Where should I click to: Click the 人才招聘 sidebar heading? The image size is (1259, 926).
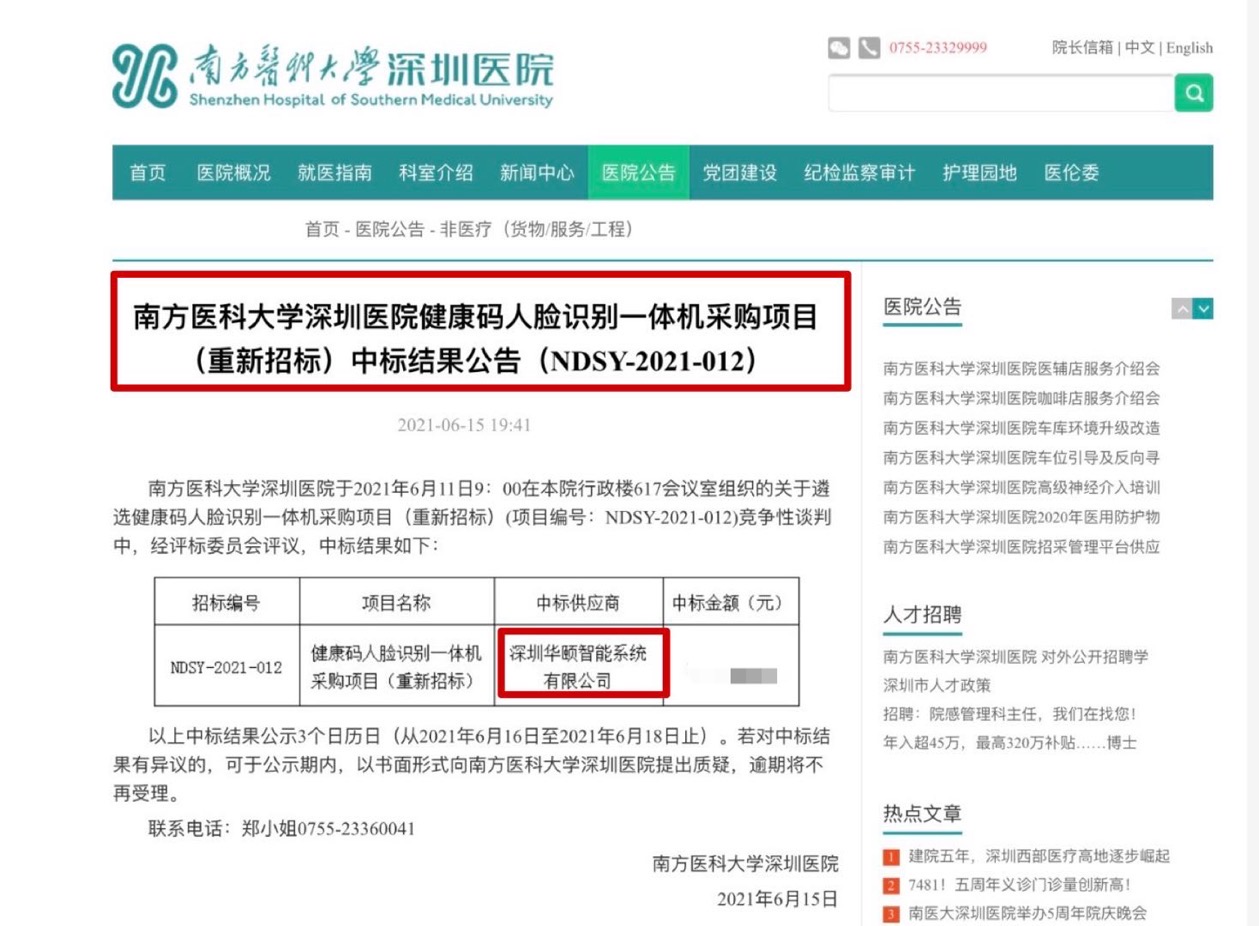point(922,615)
